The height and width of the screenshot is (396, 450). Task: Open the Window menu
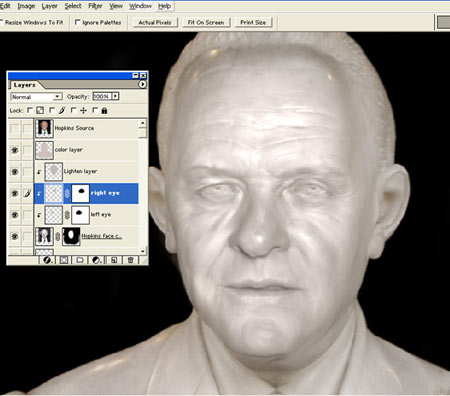point(140,6)
